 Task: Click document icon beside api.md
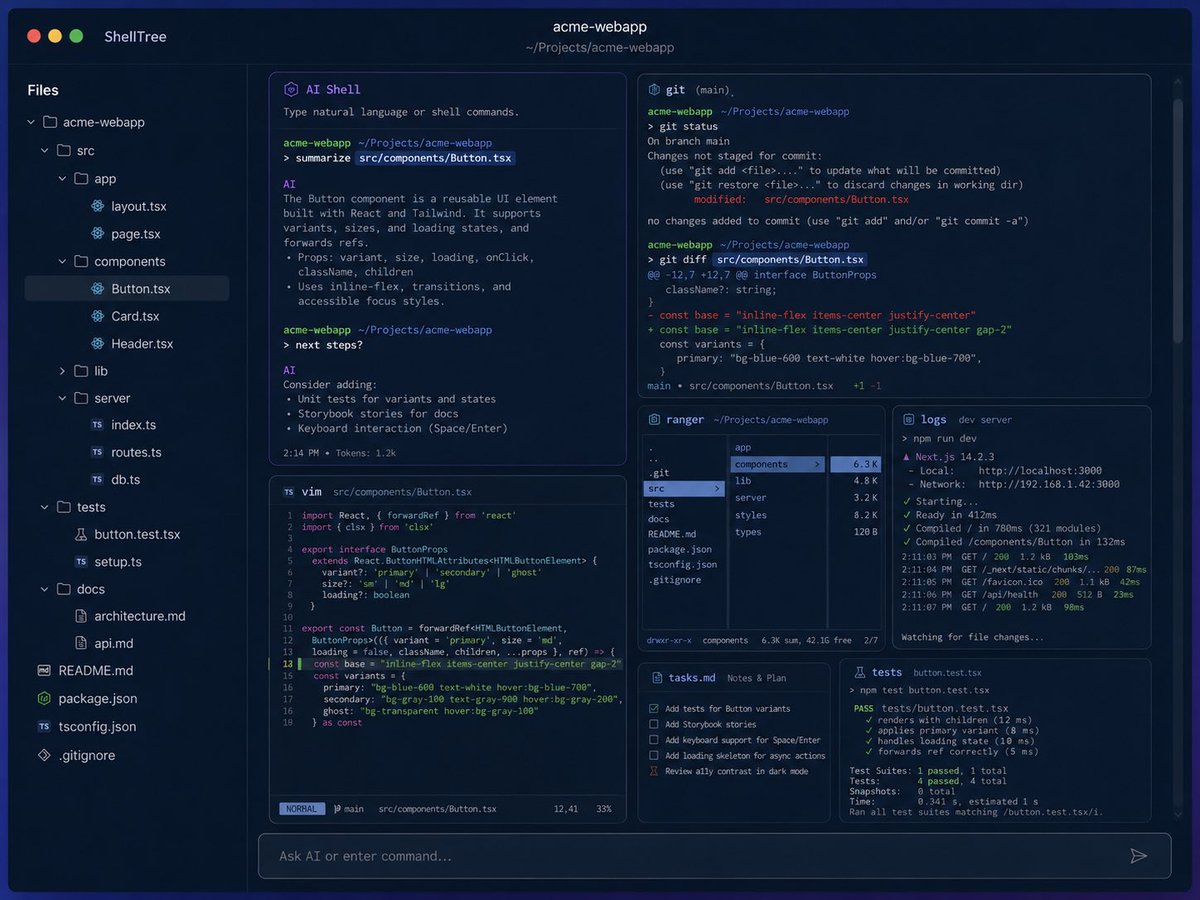(x=81, y=643)
